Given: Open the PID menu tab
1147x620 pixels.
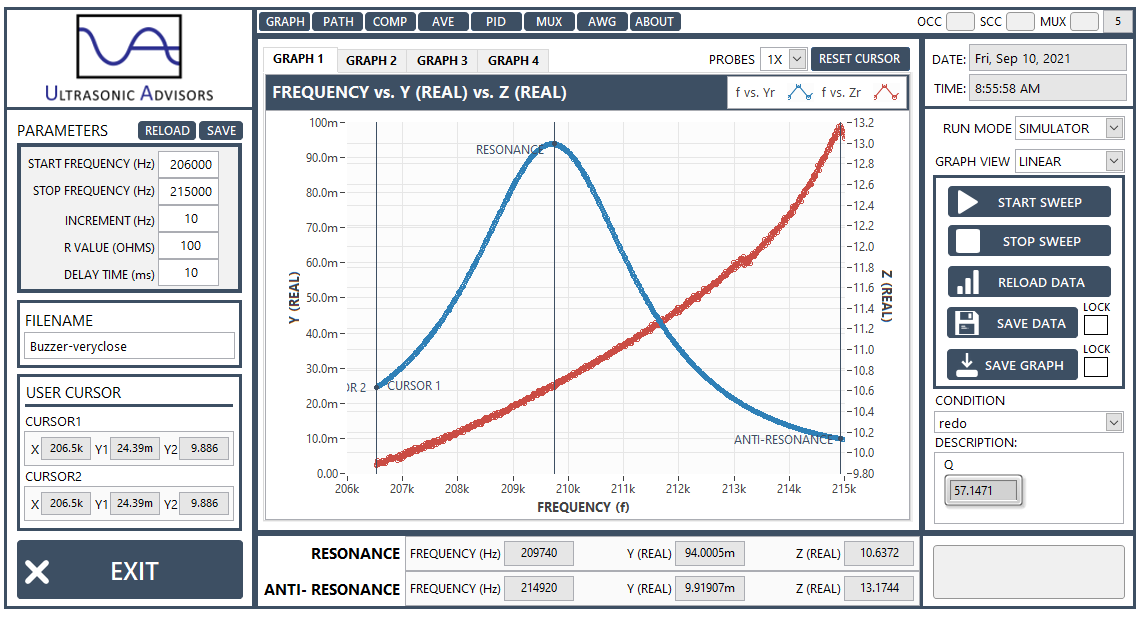Looking at the screenshot, I should tap(496, 22).
